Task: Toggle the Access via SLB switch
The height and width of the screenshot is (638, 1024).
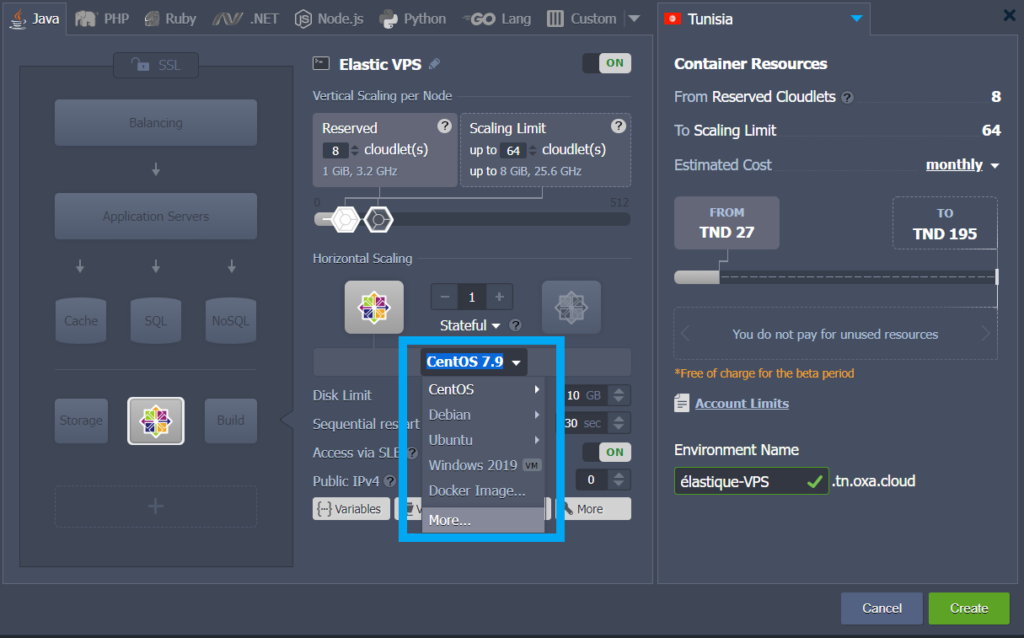Action: 606,452
